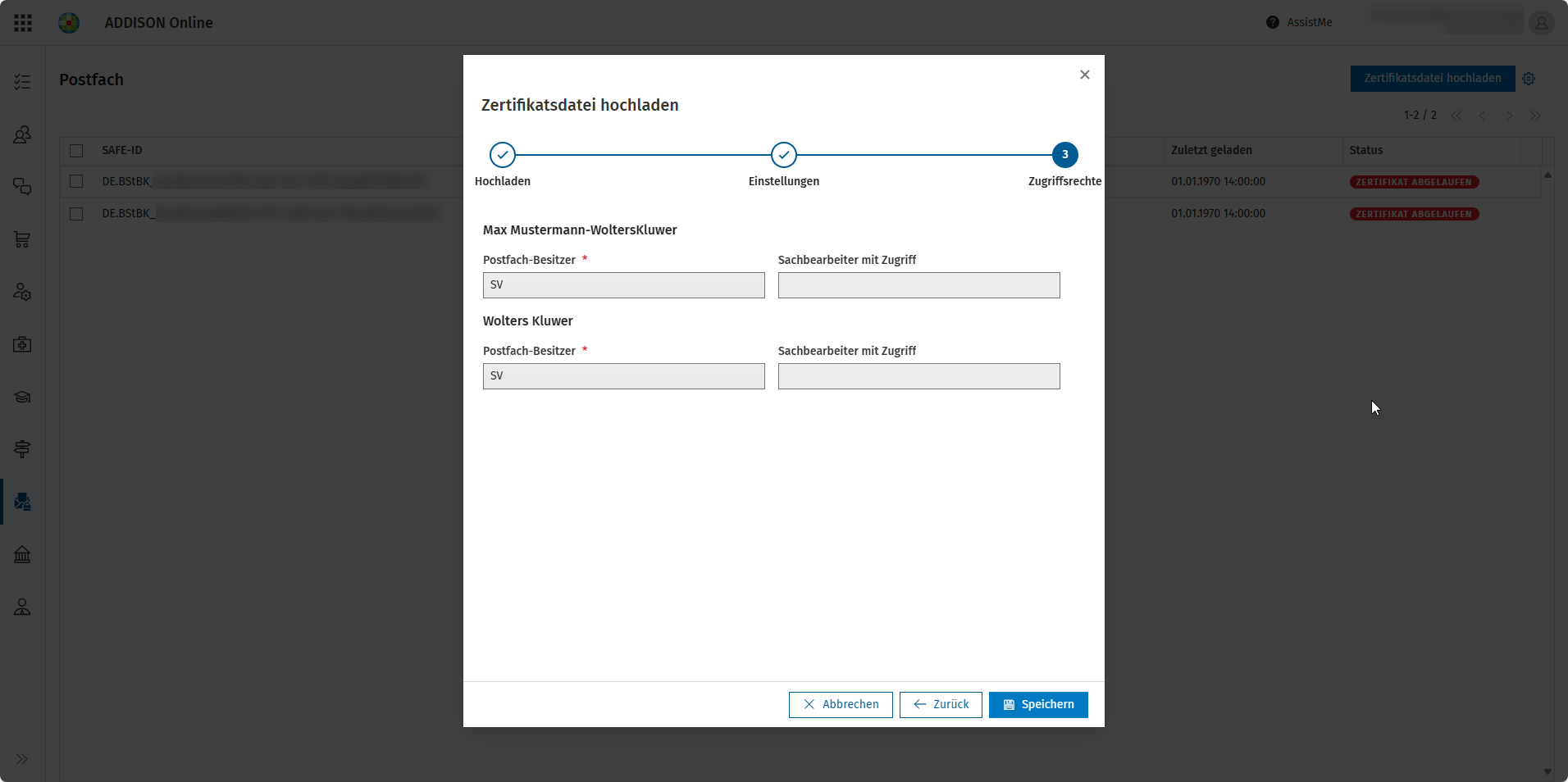Viewport: 1568px width, 782px height.
Task: Expand the sidebar with double chevron
Action: [x=22, y=759]
